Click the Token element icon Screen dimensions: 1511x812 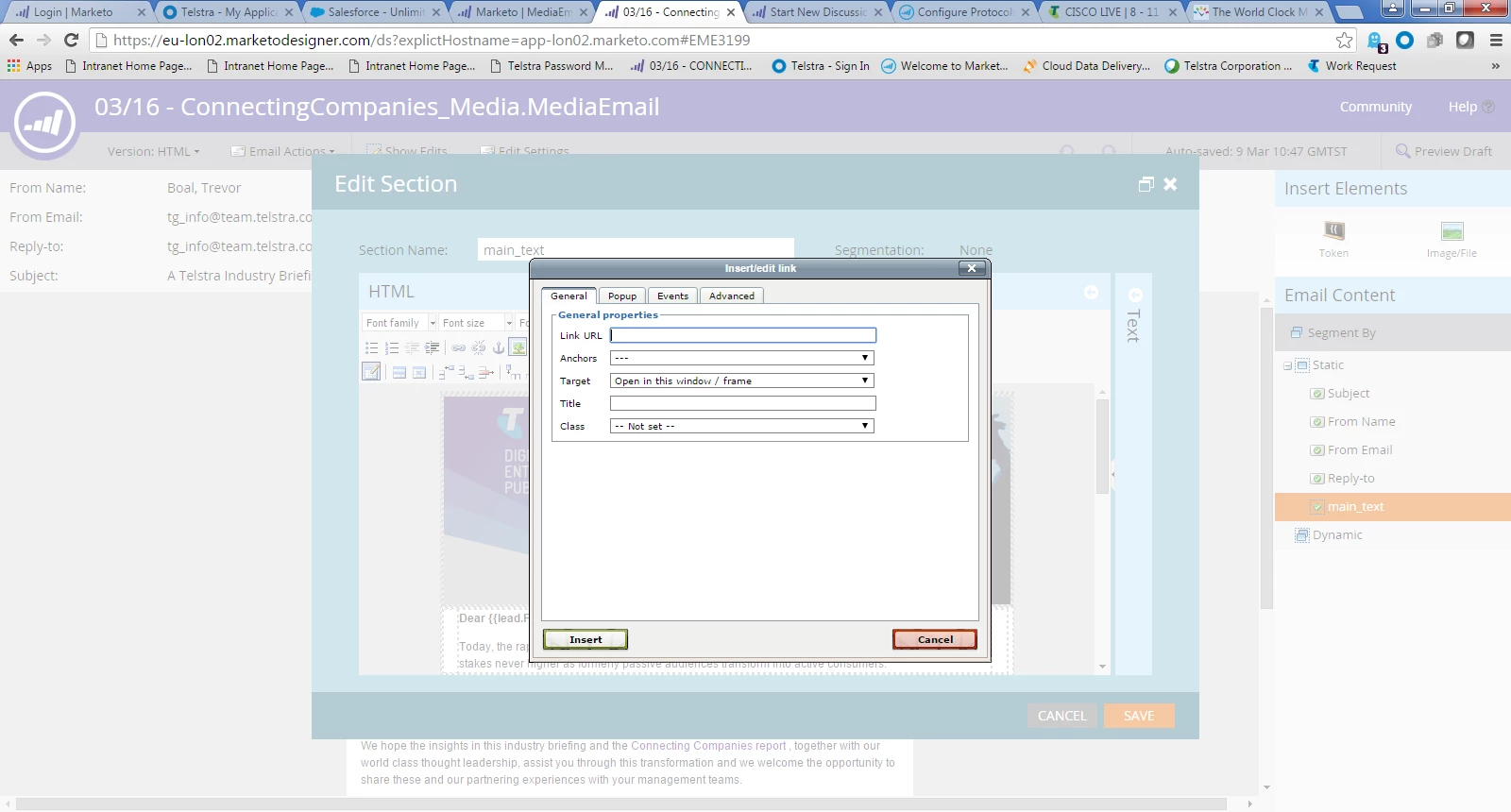point(1333,231)
